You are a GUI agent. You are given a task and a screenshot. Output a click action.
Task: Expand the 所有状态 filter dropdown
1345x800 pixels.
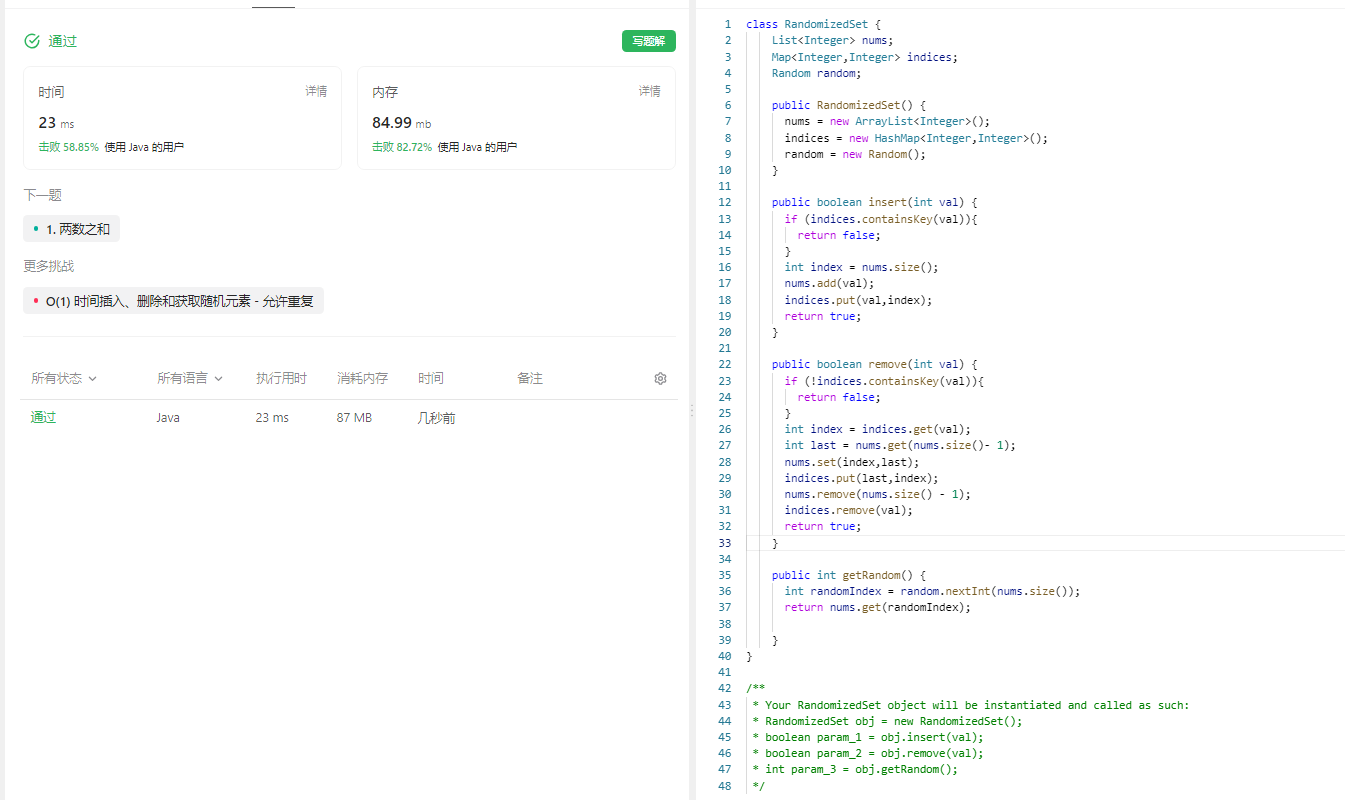tap(64, 378)
